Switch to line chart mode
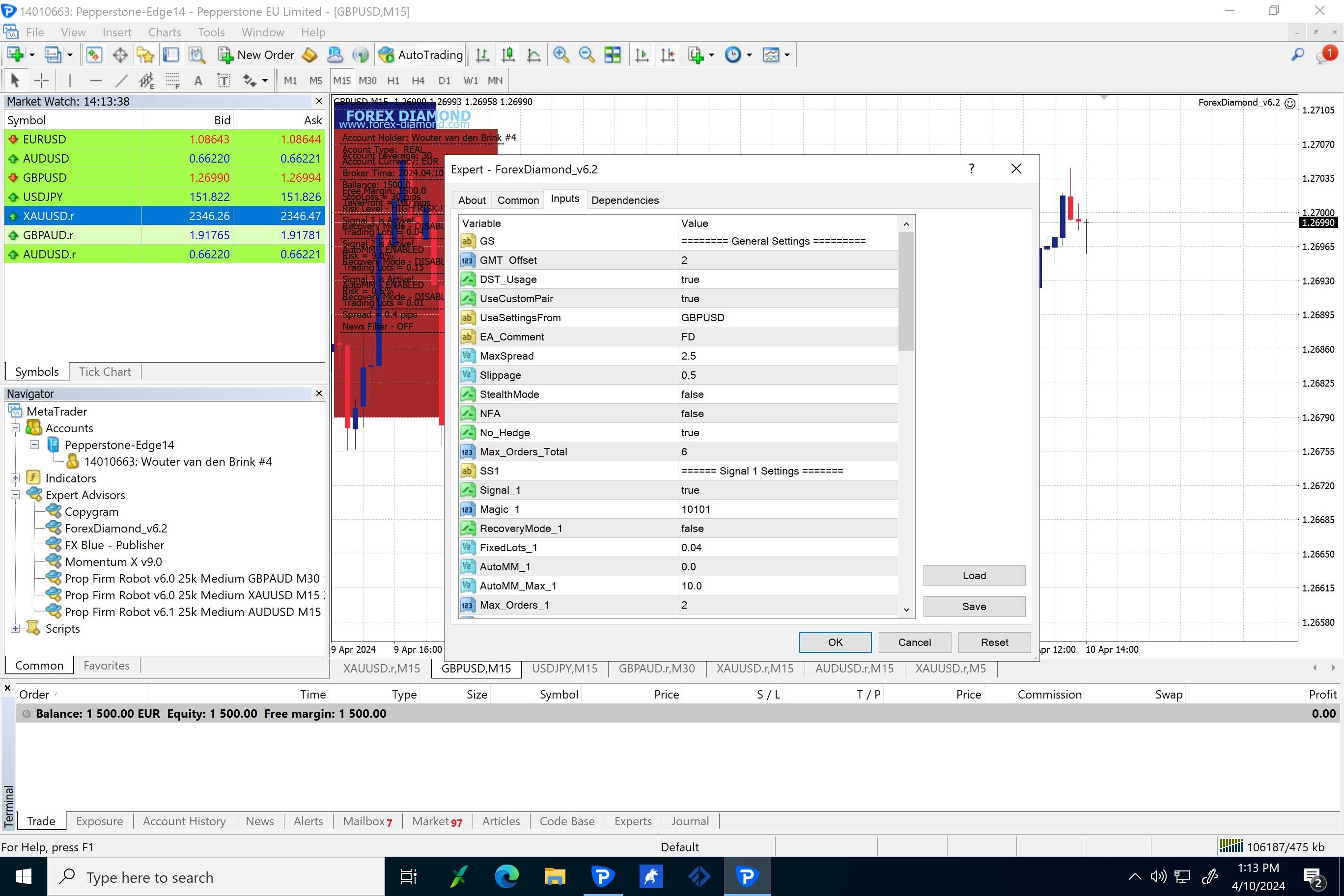This screenshot has height=896, width=1344. (533, 55)
